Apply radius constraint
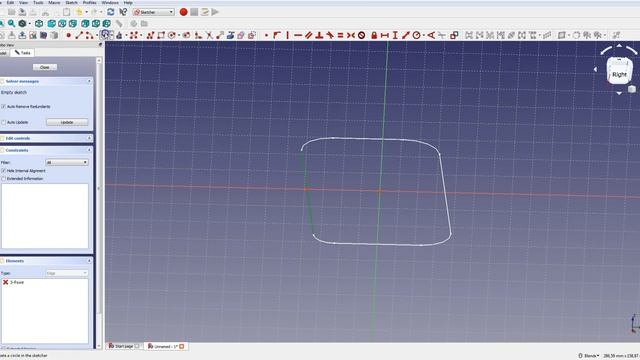 (x=416, y=36)
